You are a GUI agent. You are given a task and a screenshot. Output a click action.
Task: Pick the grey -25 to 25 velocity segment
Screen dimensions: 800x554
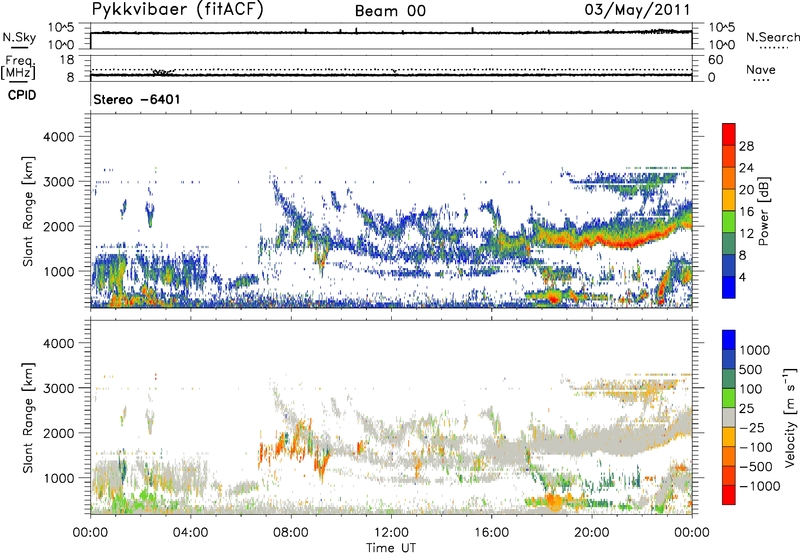tap(729, 417)
